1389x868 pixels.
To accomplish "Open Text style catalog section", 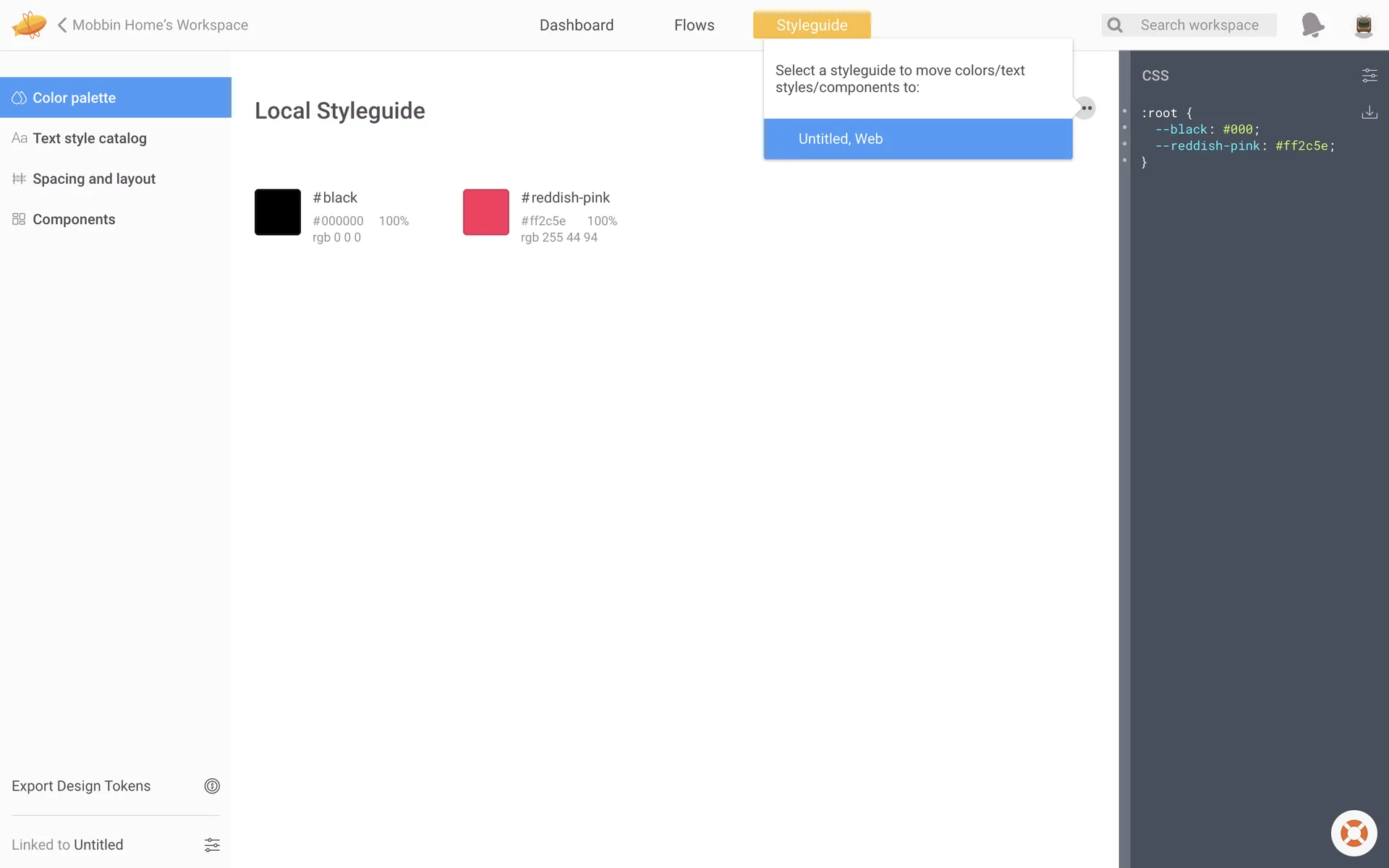I will point(90,138).
